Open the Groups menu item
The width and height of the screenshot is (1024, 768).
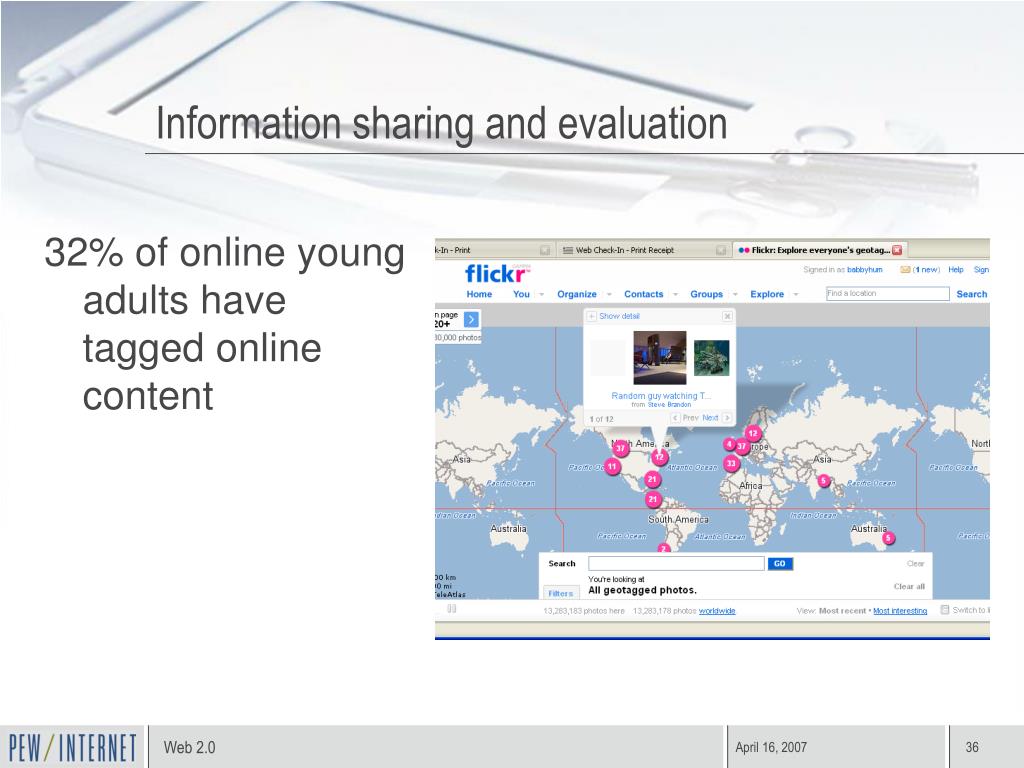point(707,295)
